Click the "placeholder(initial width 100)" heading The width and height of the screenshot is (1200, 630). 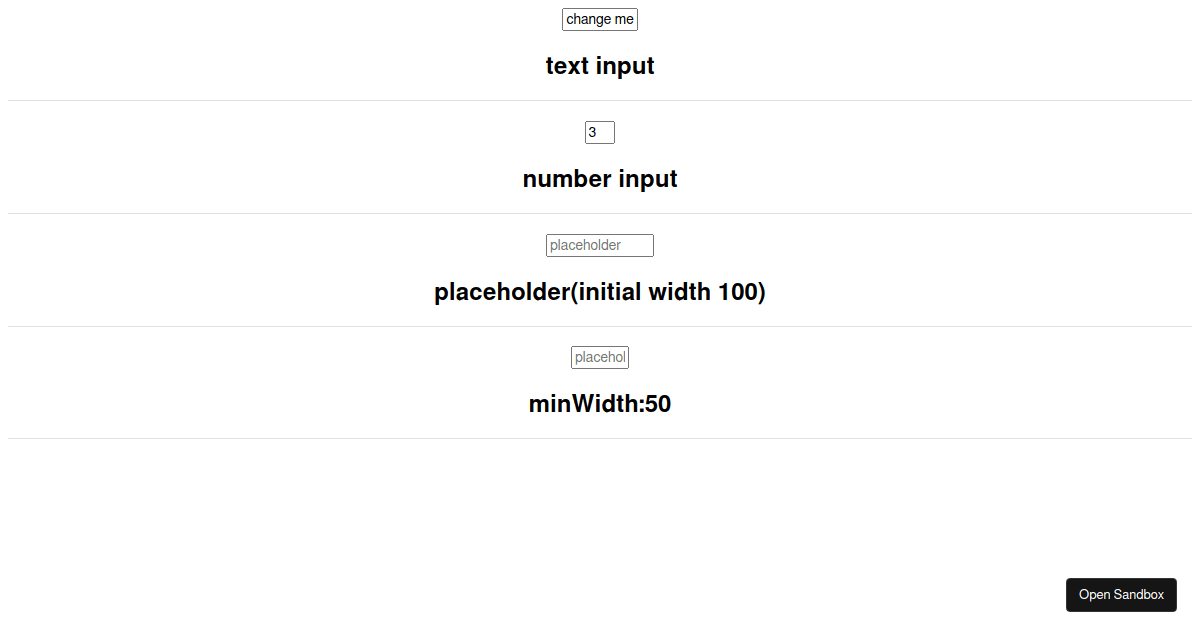[600, 292]
